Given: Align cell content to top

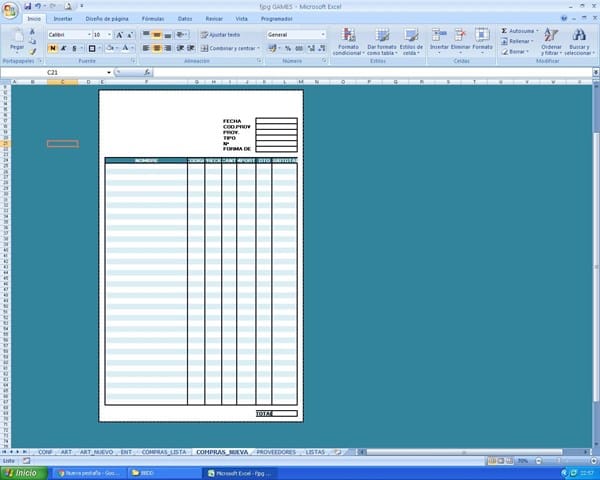Looking at the screenshot, I should (146, 35).
